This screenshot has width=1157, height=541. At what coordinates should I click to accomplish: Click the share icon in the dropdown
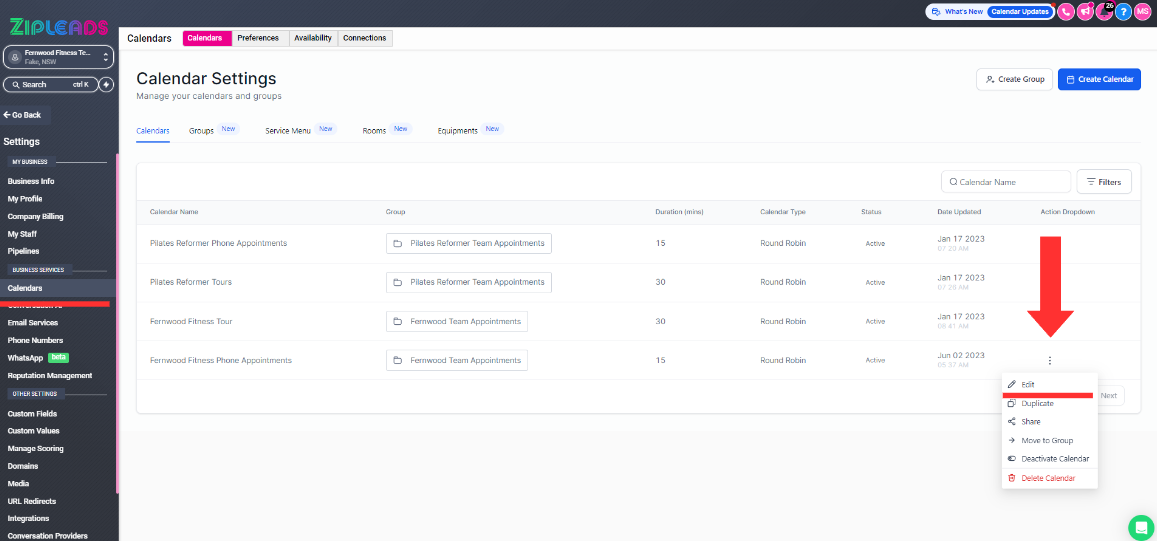(1012, 421)
